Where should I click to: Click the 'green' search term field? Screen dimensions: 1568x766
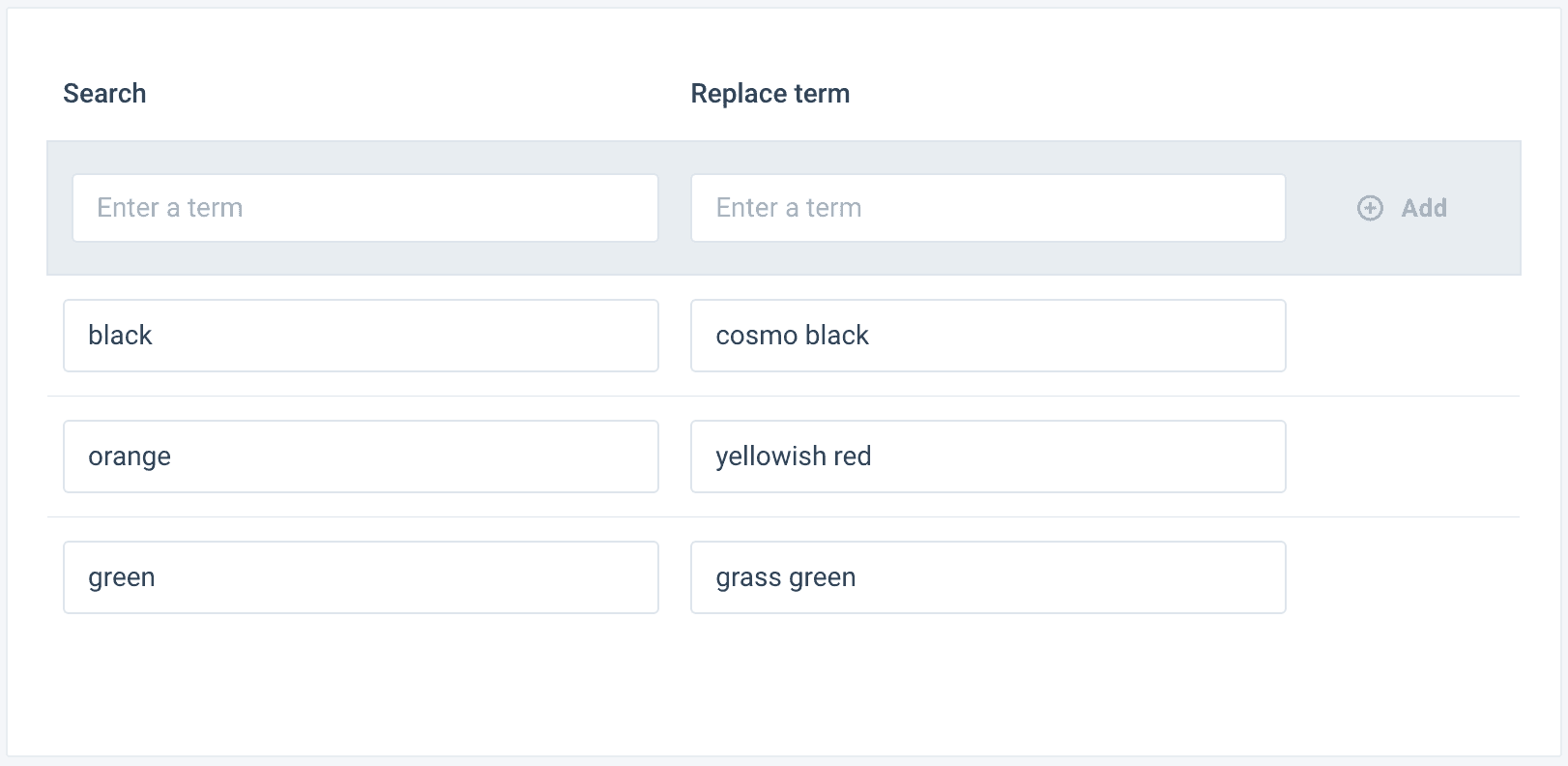click(x=361, y=577)
